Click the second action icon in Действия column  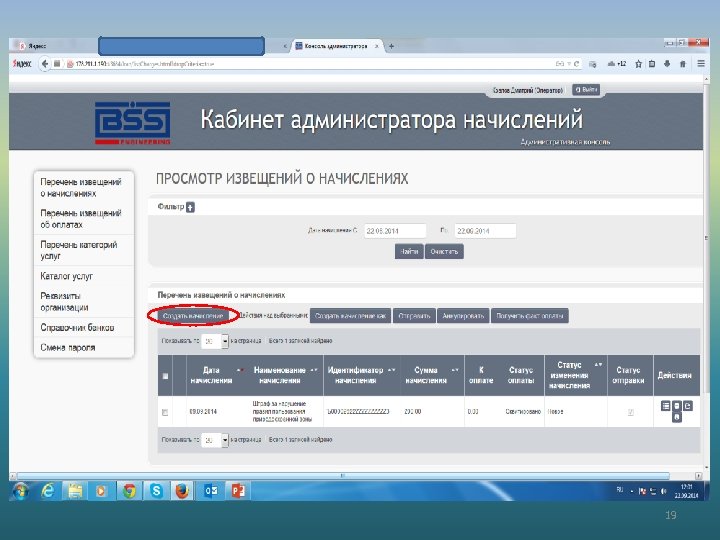tap(677, 406)
